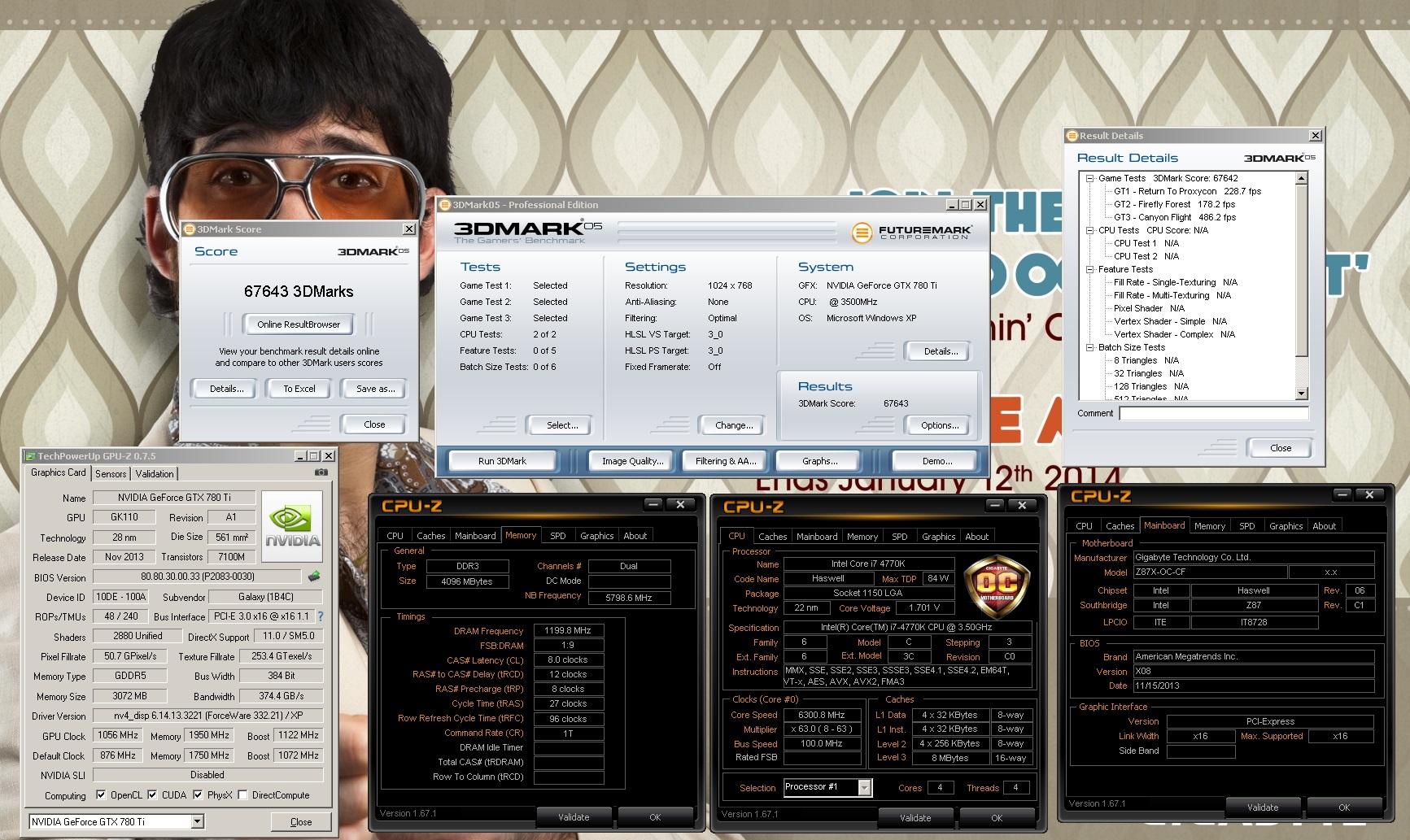Viewport: 1410px width, 840px height.
Task: Click the Run 3DMark button
Action: (x=502, y=461)
